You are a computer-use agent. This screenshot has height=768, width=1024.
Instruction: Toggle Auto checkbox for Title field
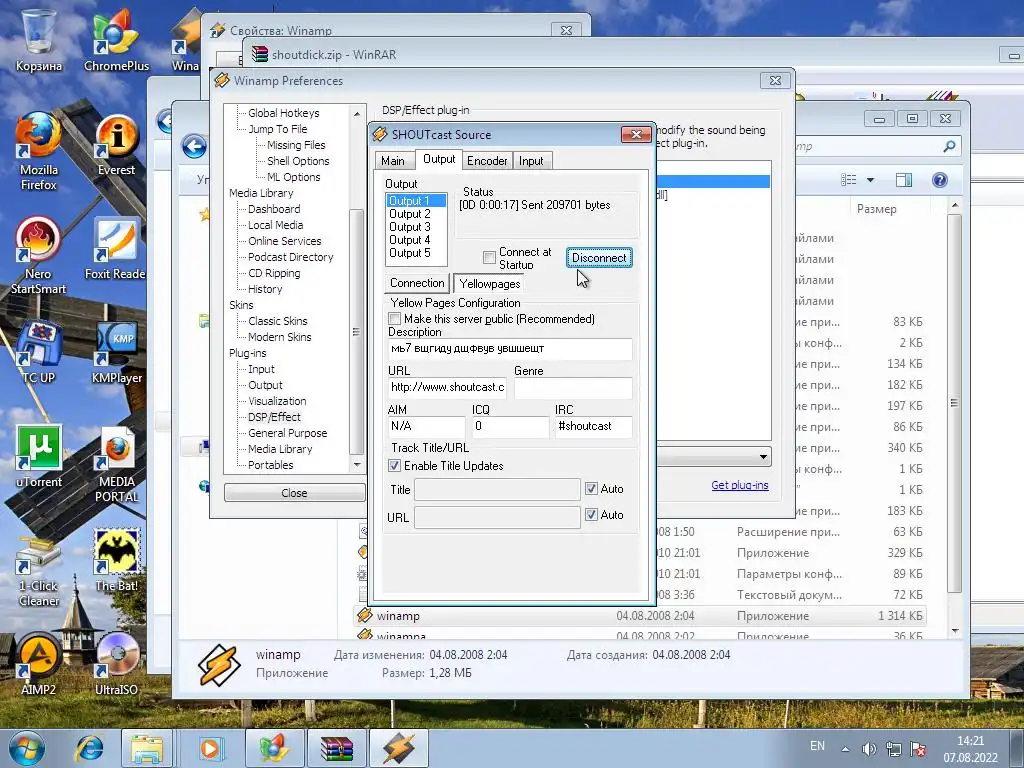591,488
